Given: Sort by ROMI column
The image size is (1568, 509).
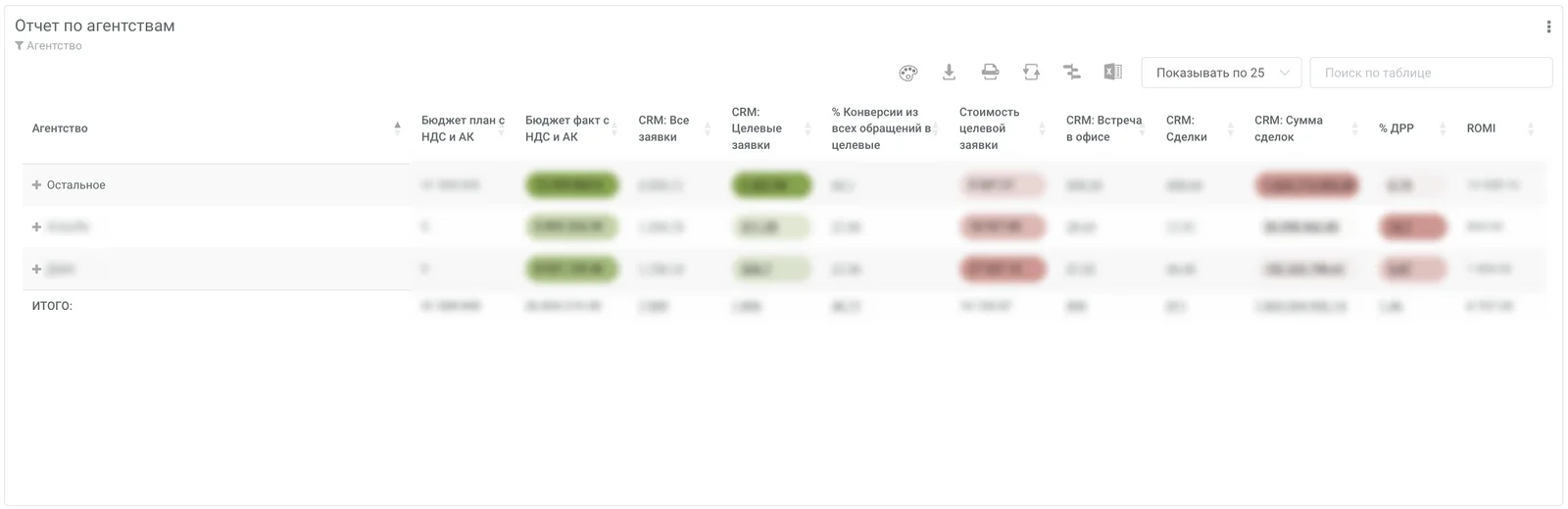Looking at the screenshot, I should [x=1481, y=128].
